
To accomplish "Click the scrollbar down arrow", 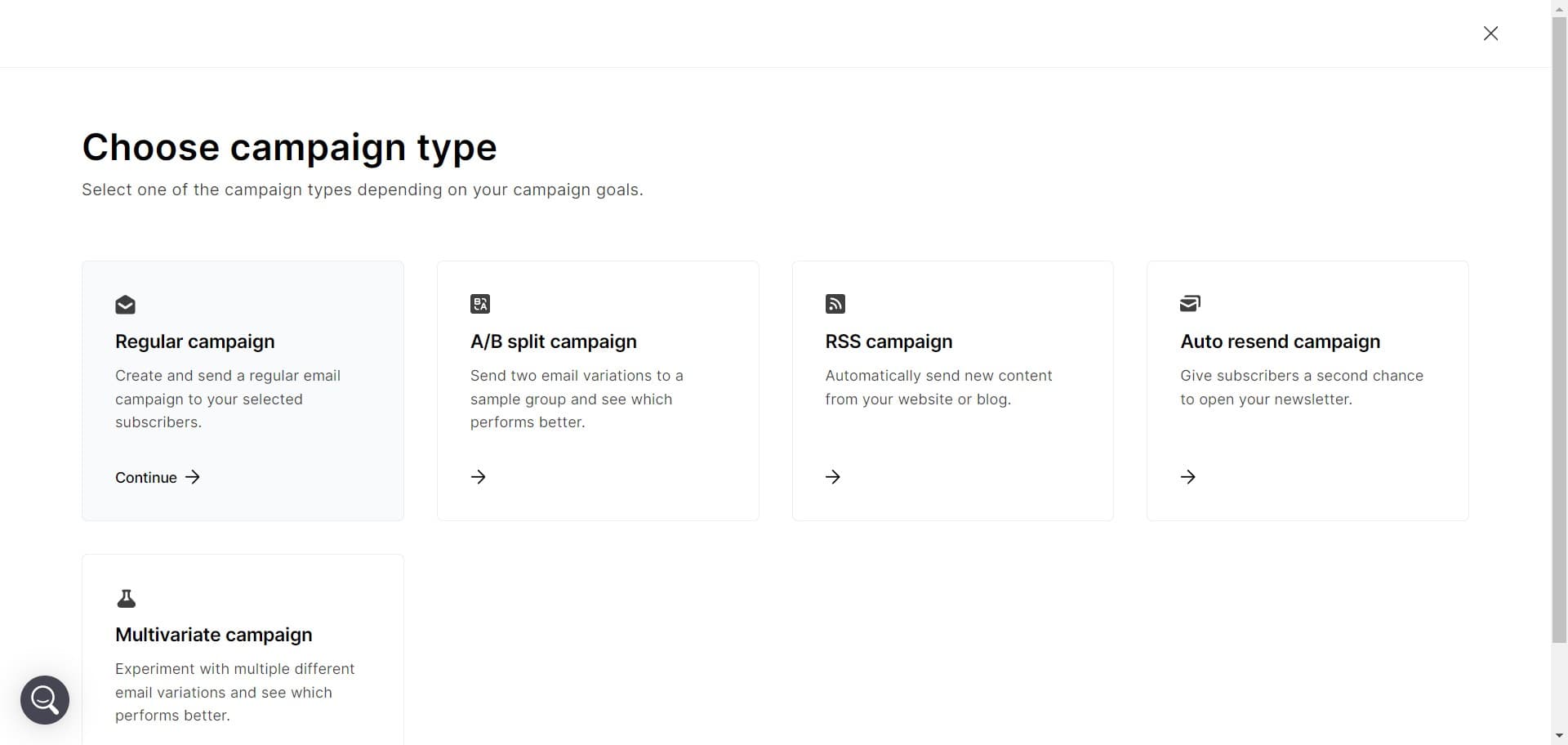I will click(1559, 736).
